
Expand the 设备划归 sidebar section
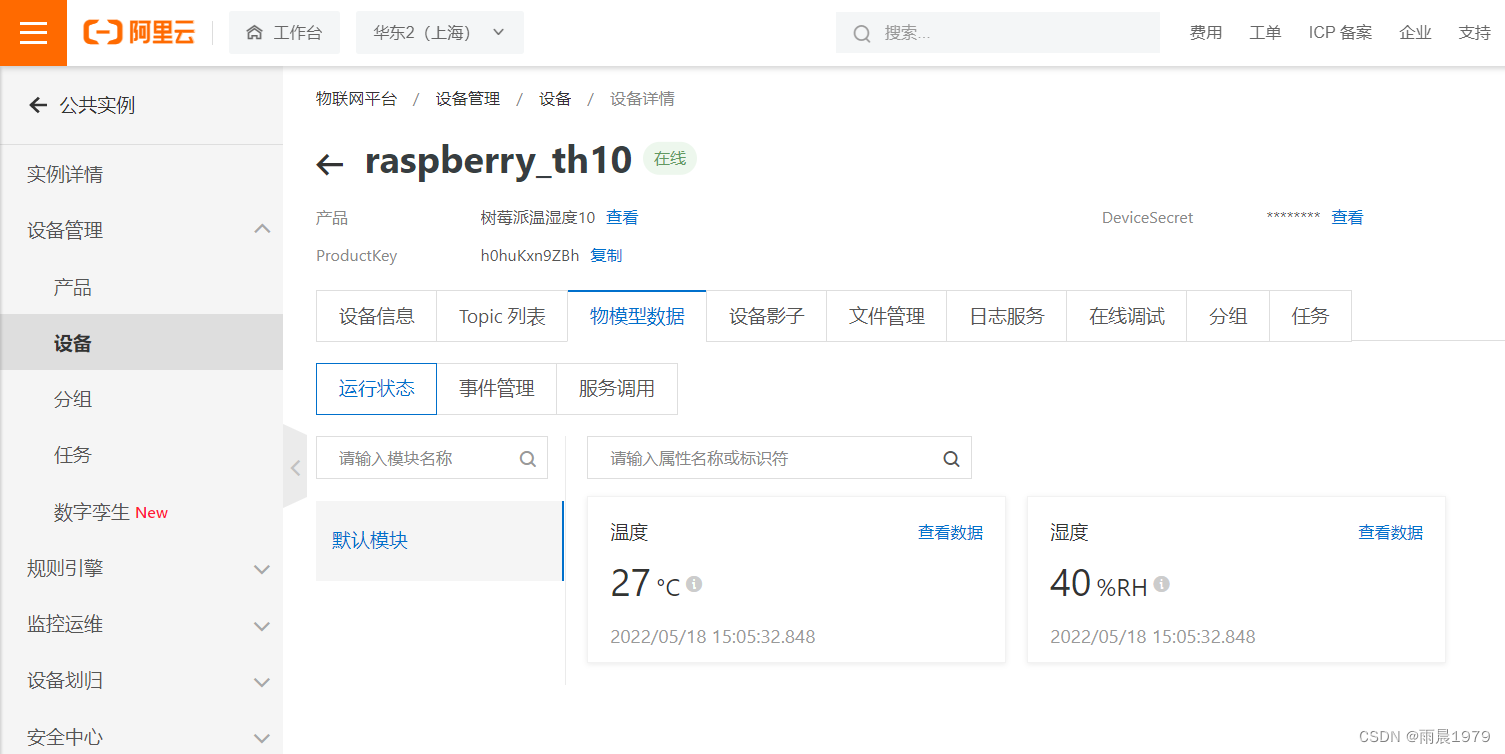262,682
